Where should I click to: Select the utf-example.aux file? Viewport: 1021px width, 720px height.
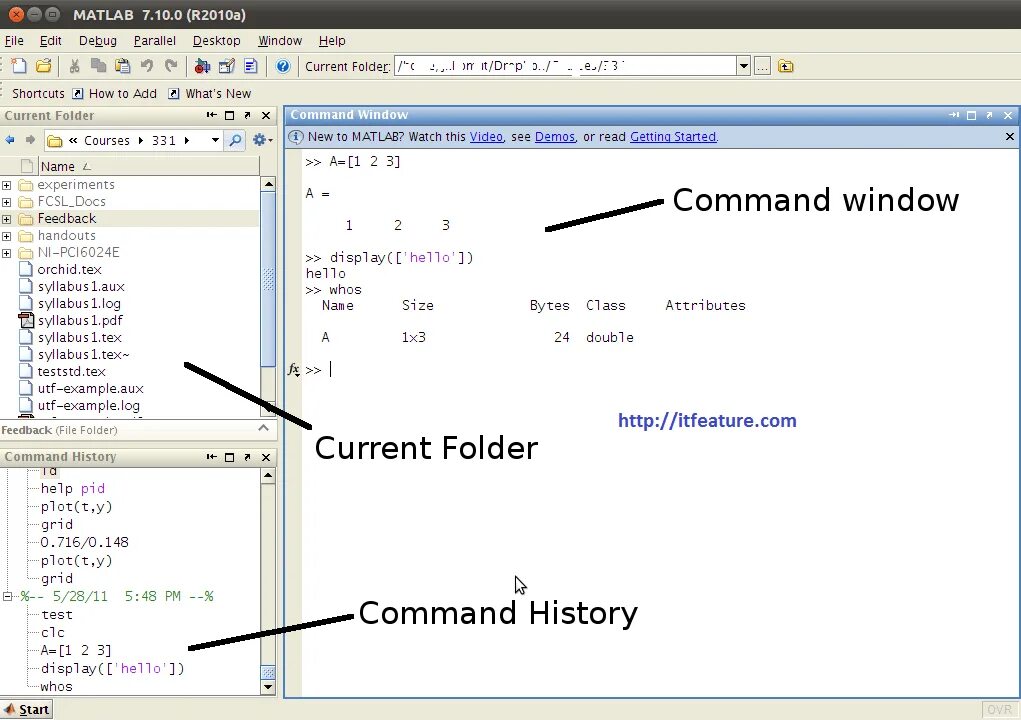click(x=91, y=389)
